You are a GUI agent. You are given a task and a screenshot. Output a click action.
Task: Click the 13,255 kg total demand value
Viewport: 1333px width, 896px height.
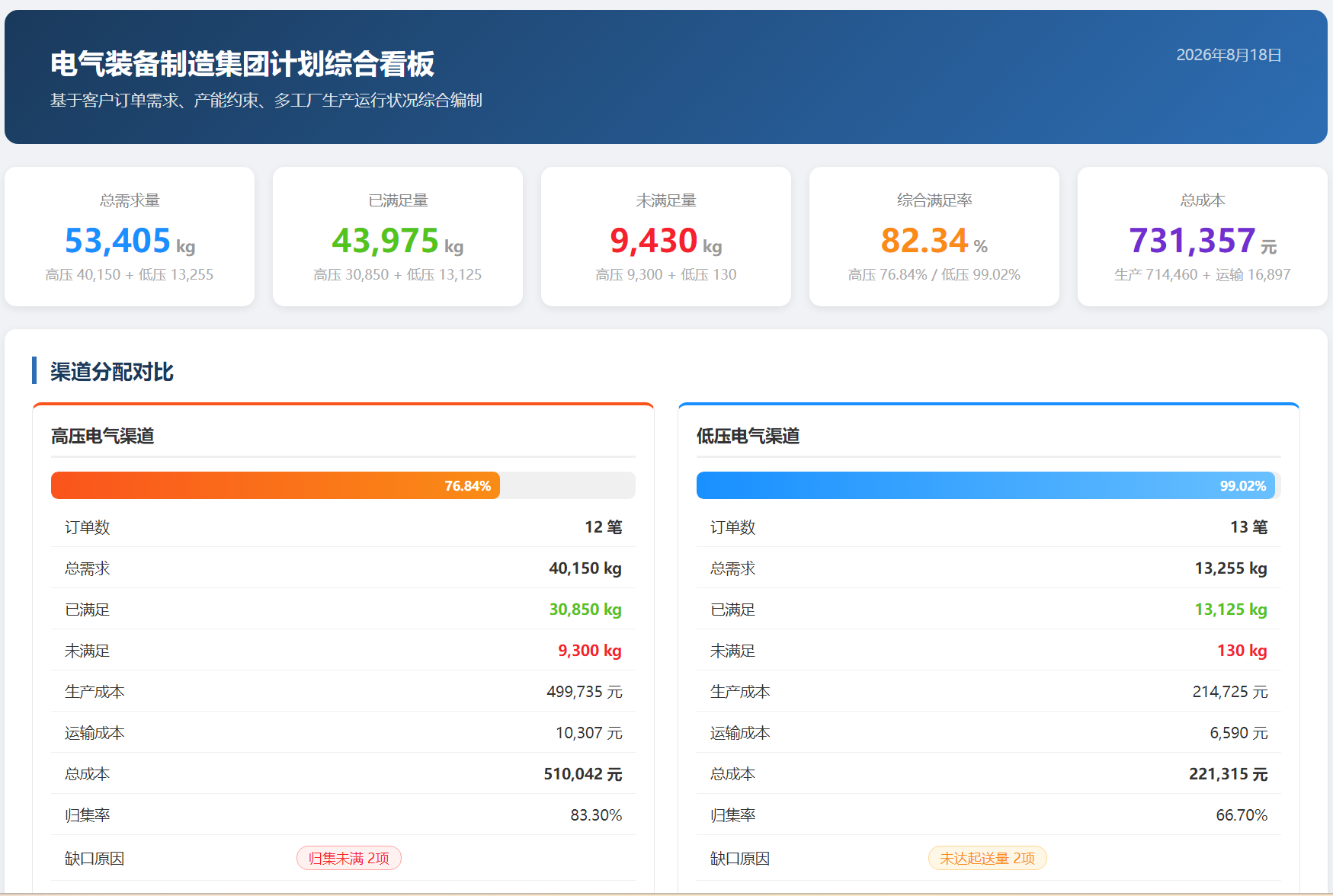click(1231, 568)
